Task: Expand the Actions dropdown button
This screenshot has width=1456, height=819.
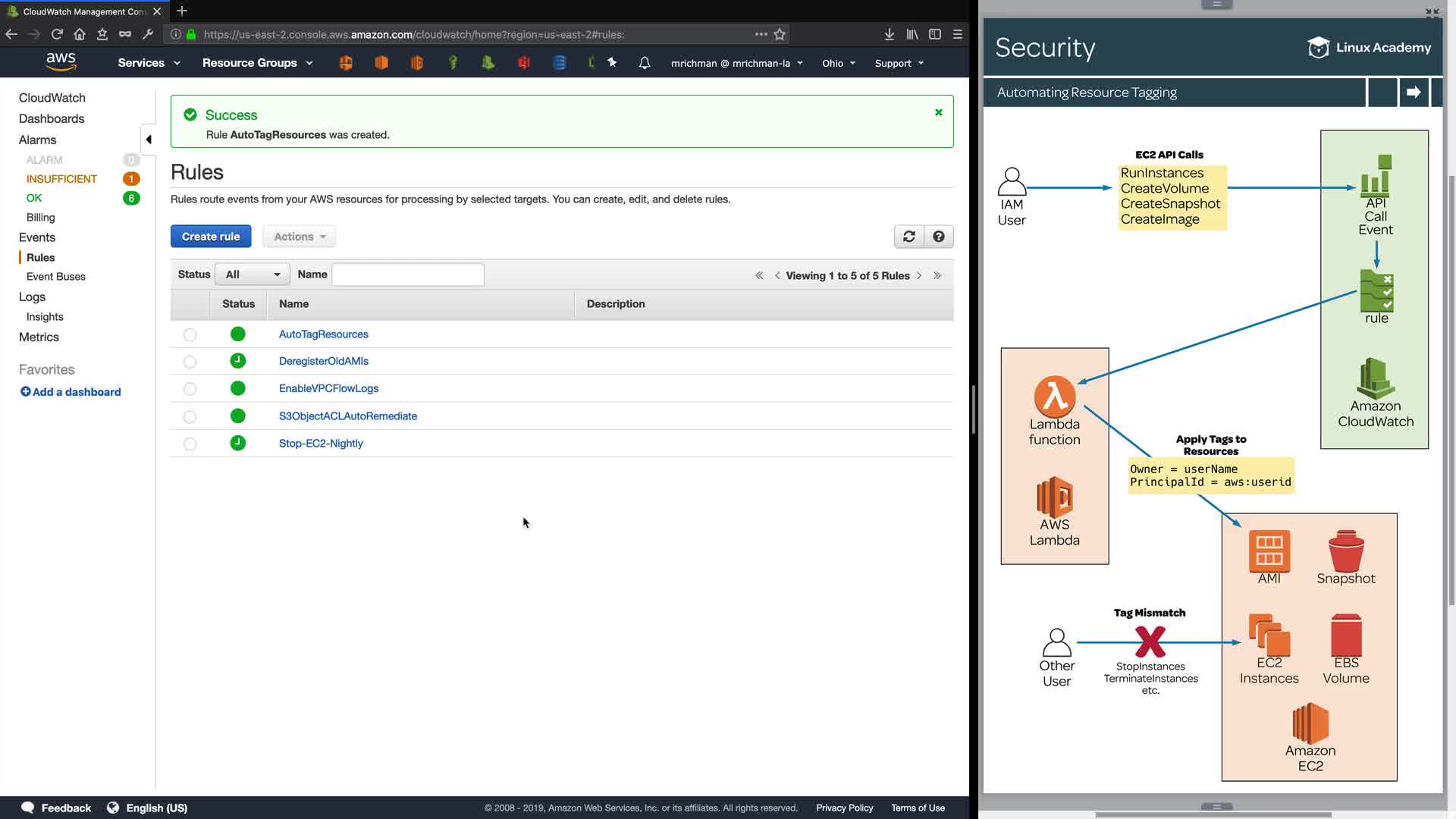Action: pyautogui.click(x=300, y=237)
